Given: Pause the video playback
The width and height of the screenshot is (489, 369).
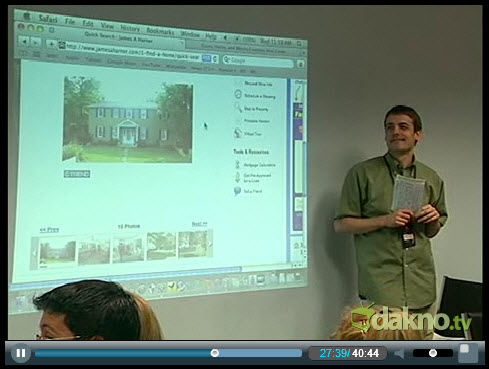Looking at the screenshot, I should click(21, 353).
